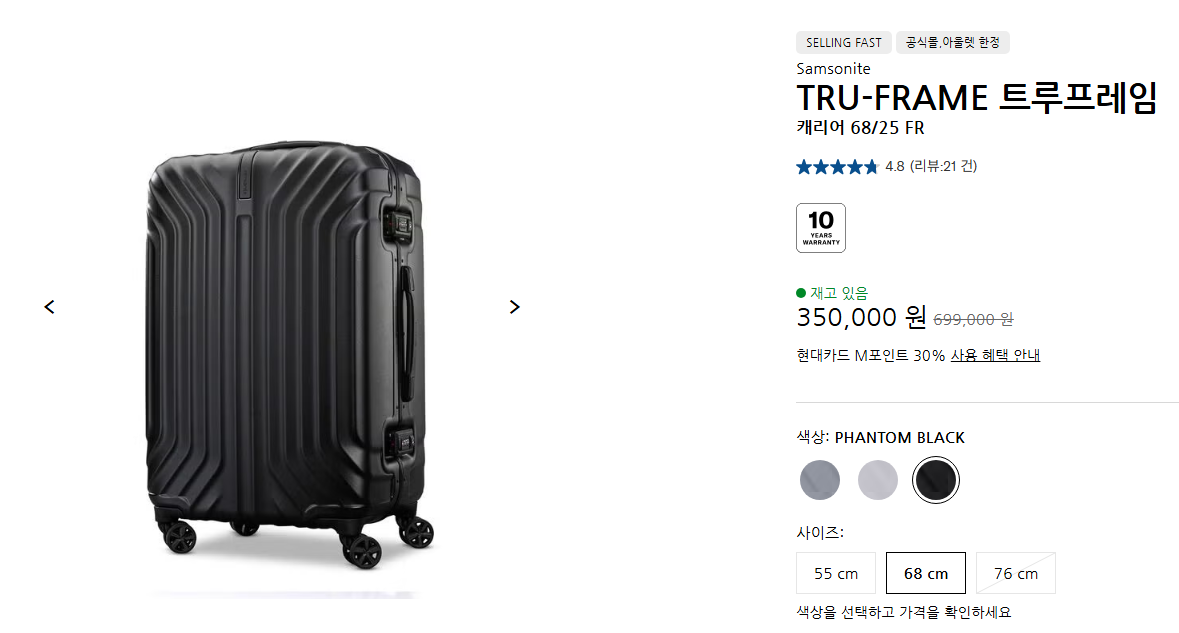1179x633 pixels.
Task: Click the main black suitcase image
Action: point(289,353)
